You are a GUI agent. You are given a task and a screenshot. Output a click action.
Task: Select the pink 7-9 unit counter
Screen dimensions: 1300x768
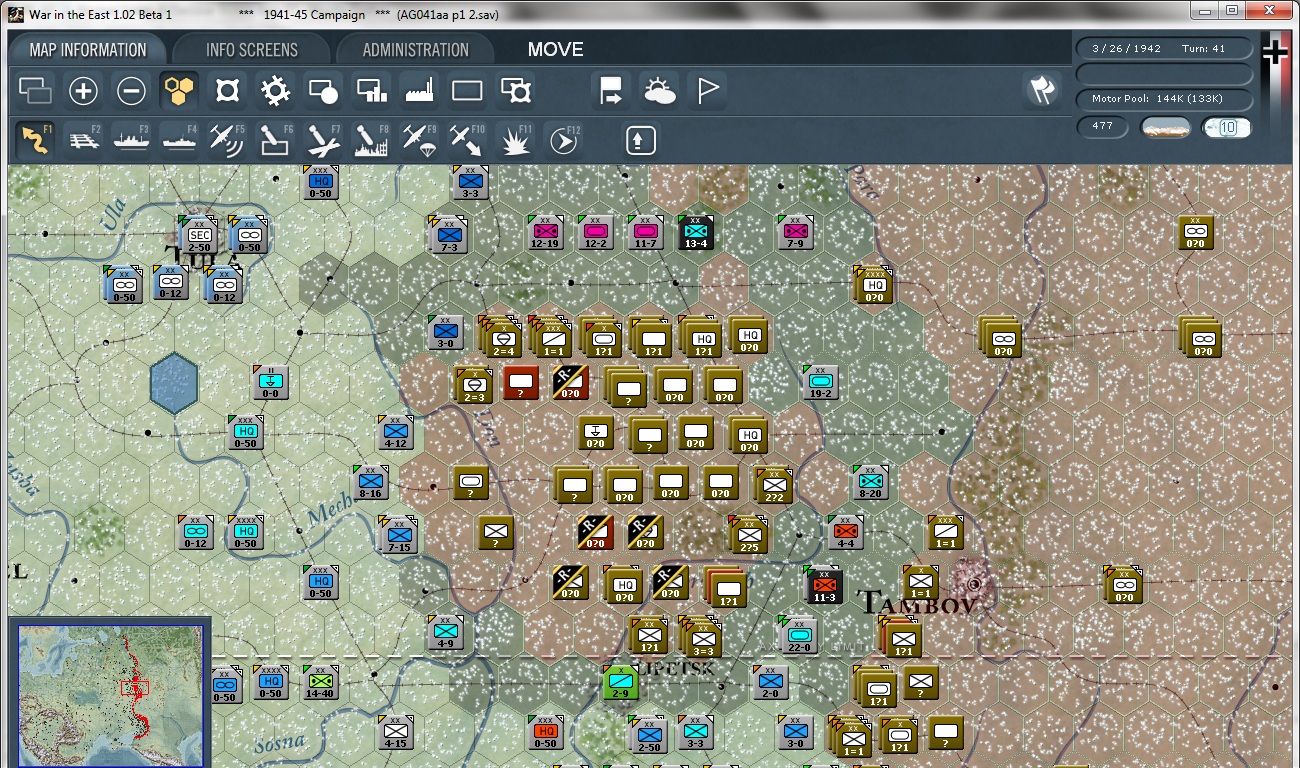click(795, 233)
